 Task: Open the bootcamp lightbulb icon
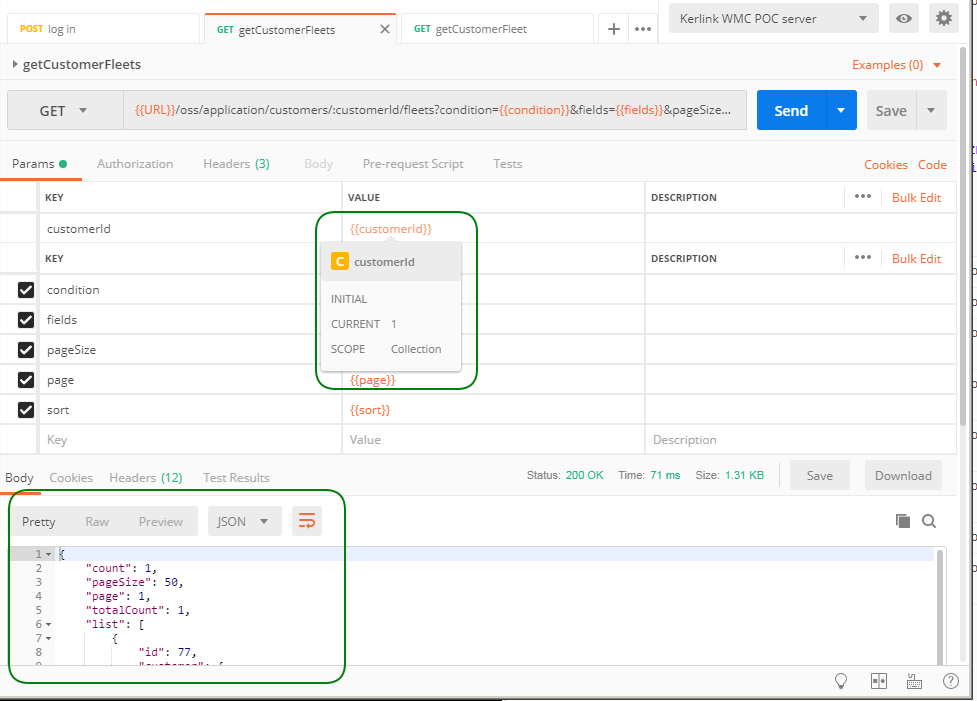[841, 681]
